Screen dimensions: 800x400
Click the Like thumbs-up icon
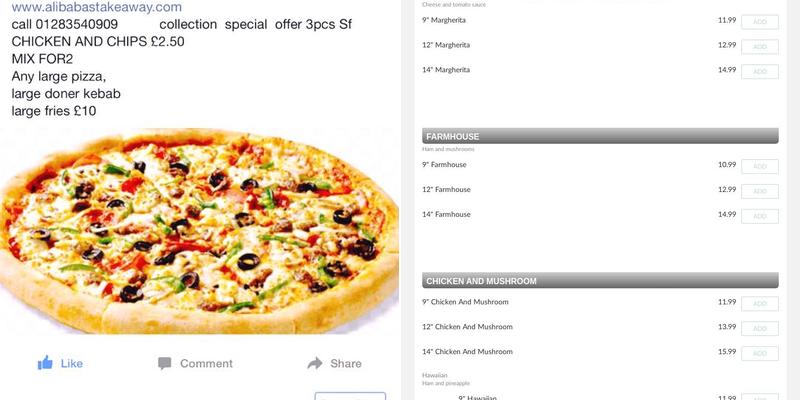(x=45, y=363)
